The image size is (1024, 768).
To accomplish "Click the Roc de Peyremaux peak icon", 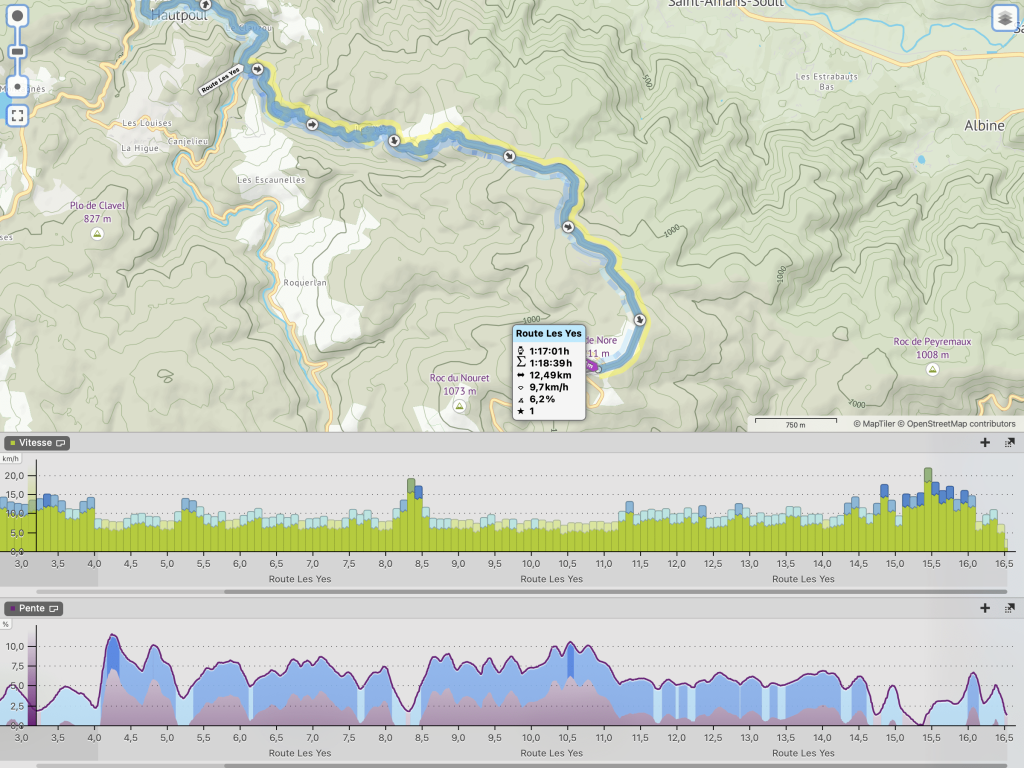I will tap(932, 369).
